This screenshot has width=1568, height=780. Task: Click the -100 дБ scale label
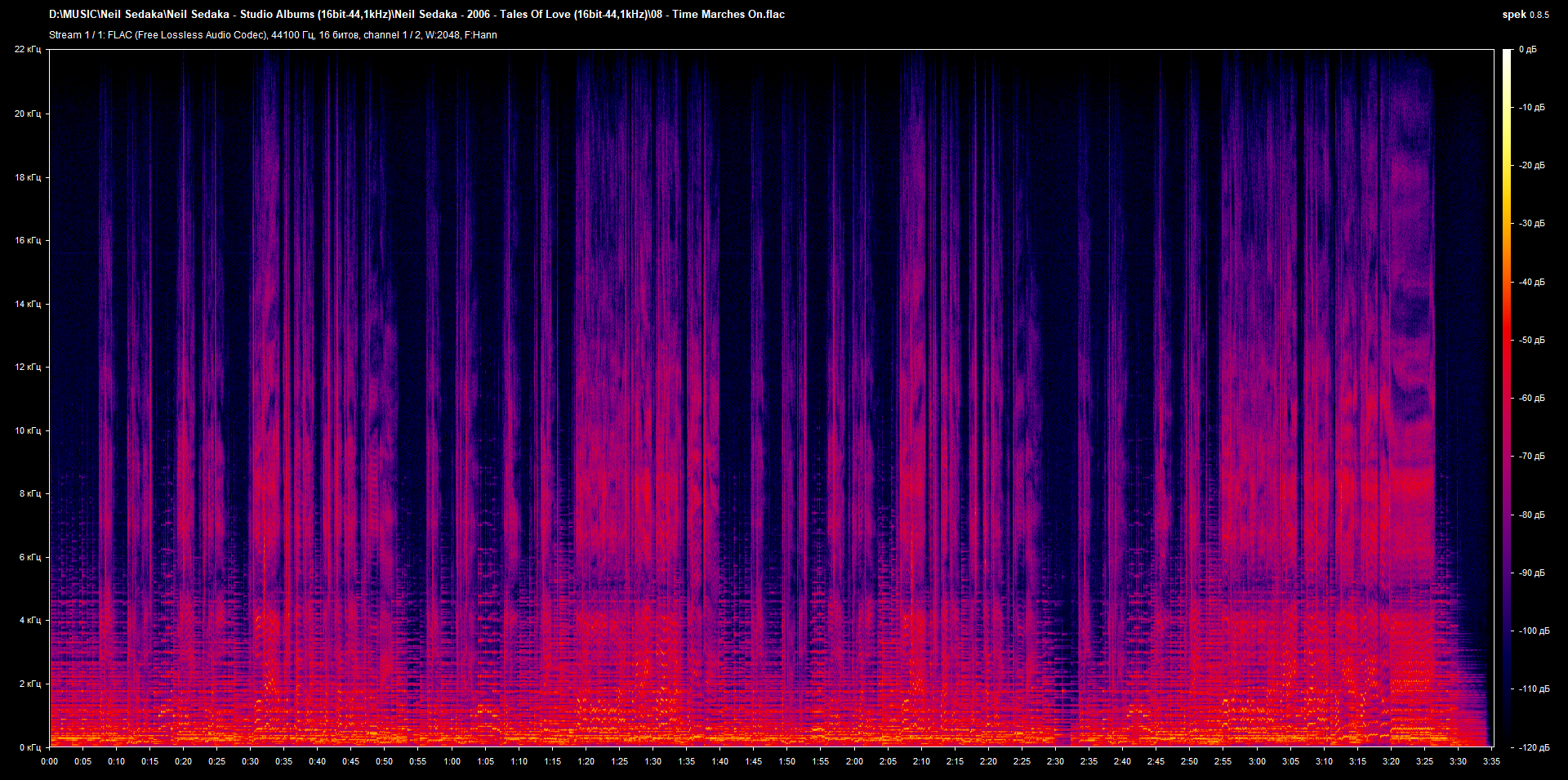click(1535, 631)
